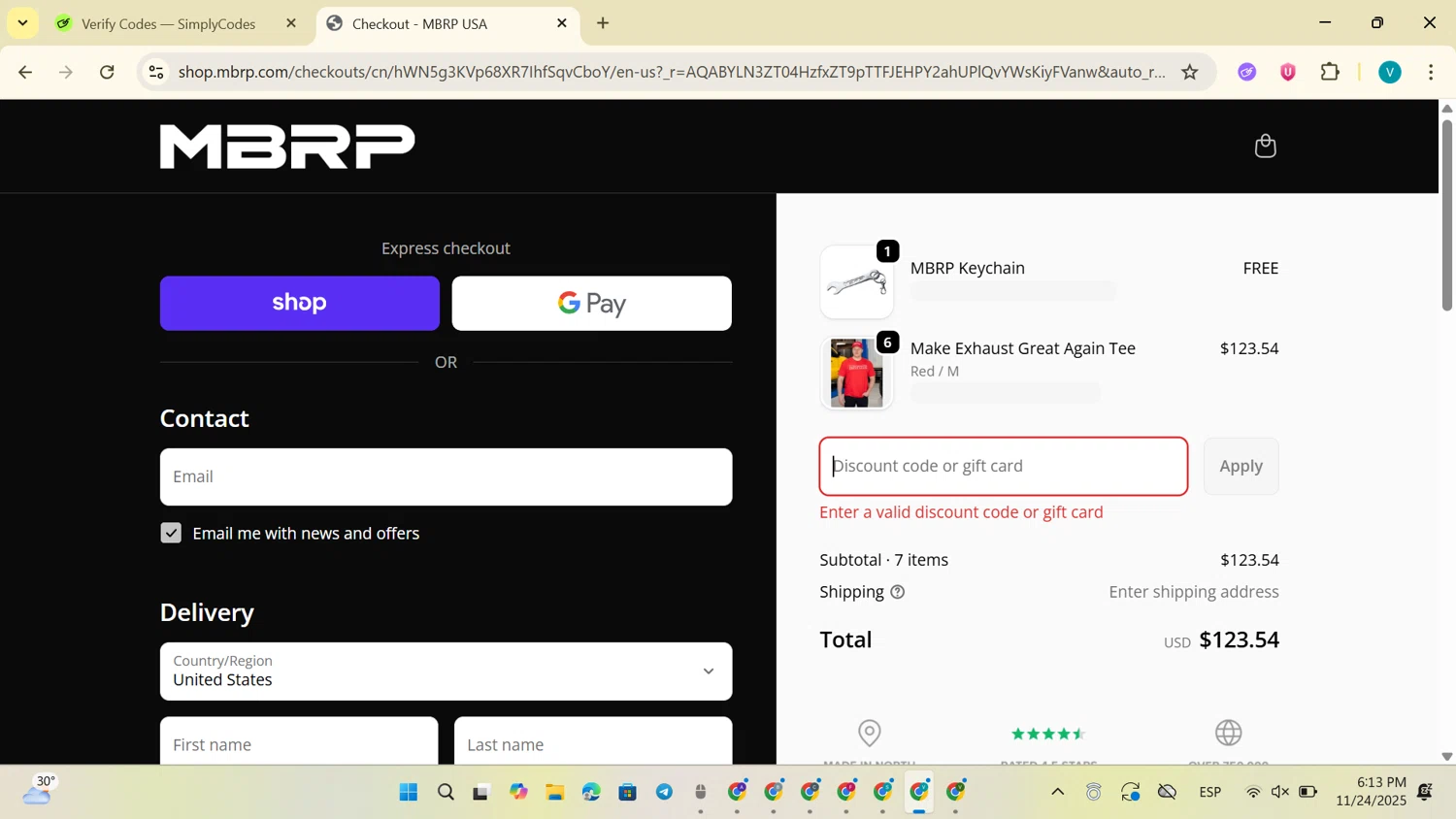Pay with the Shop Pay button

(300, 303)
